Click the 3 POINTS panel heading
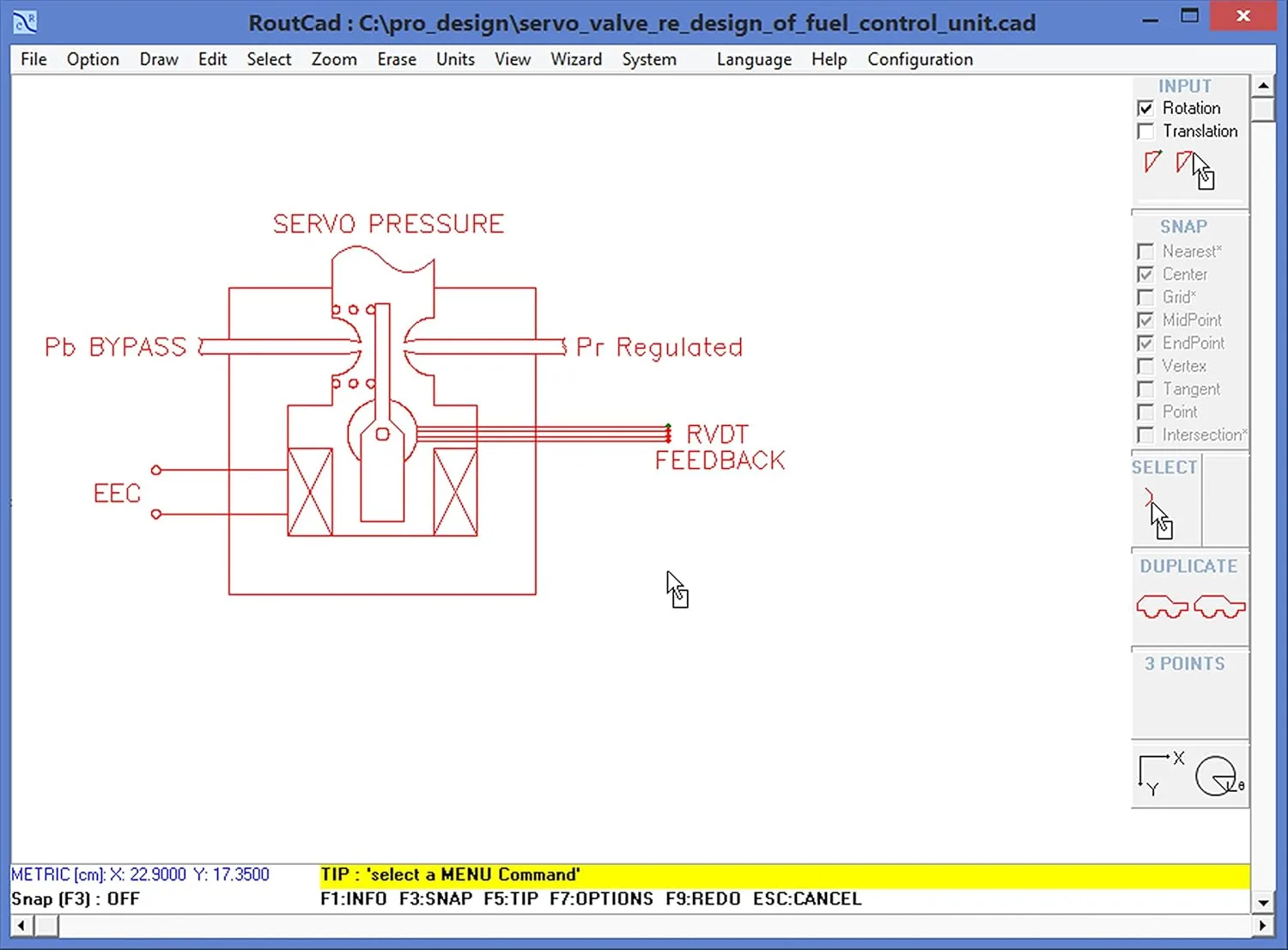Screen dimensions: 1288x950 click(1187, 663)
